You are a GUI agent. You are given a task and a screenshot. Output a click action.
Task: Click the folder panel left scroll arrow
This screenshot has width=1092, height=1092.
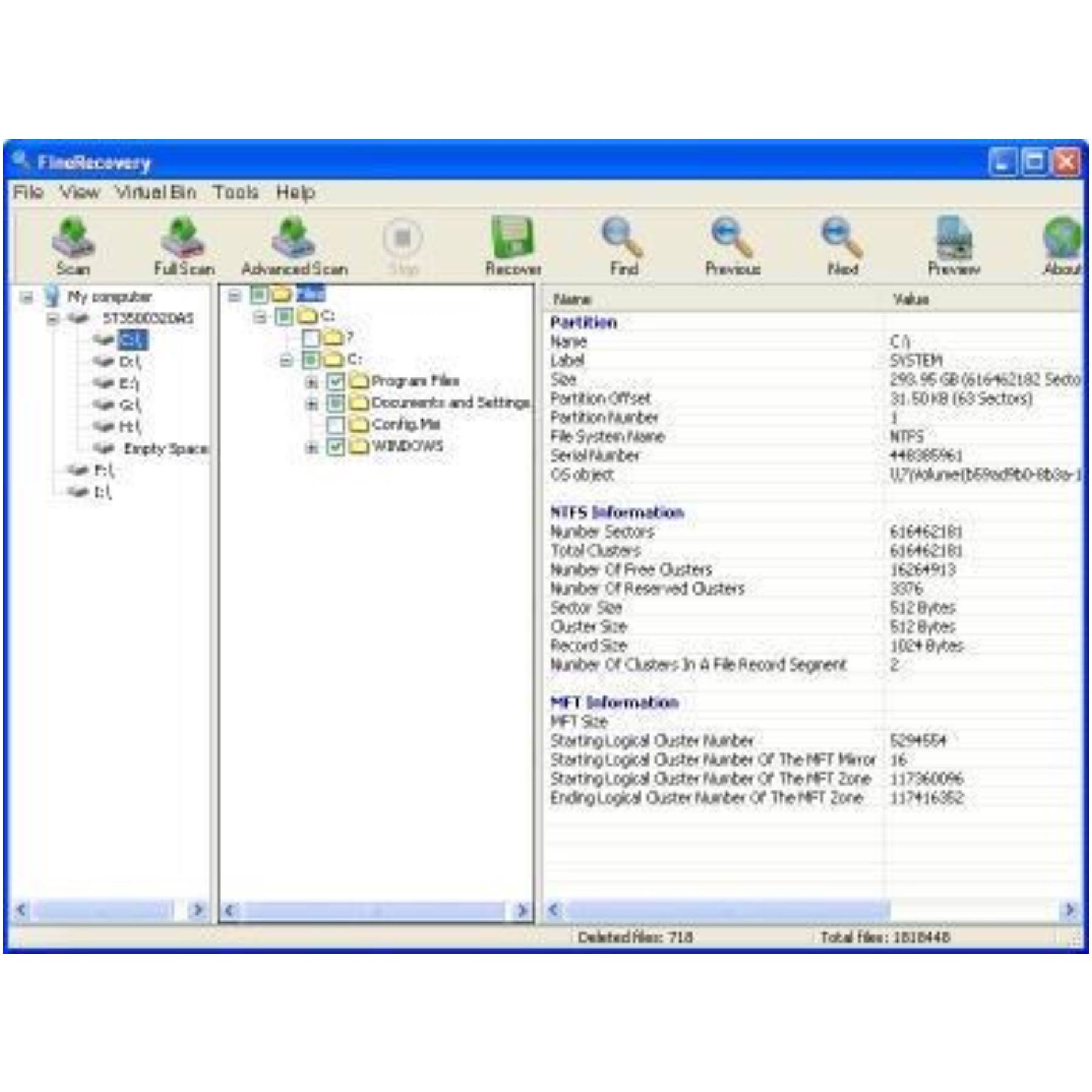[x=230, y=910]
